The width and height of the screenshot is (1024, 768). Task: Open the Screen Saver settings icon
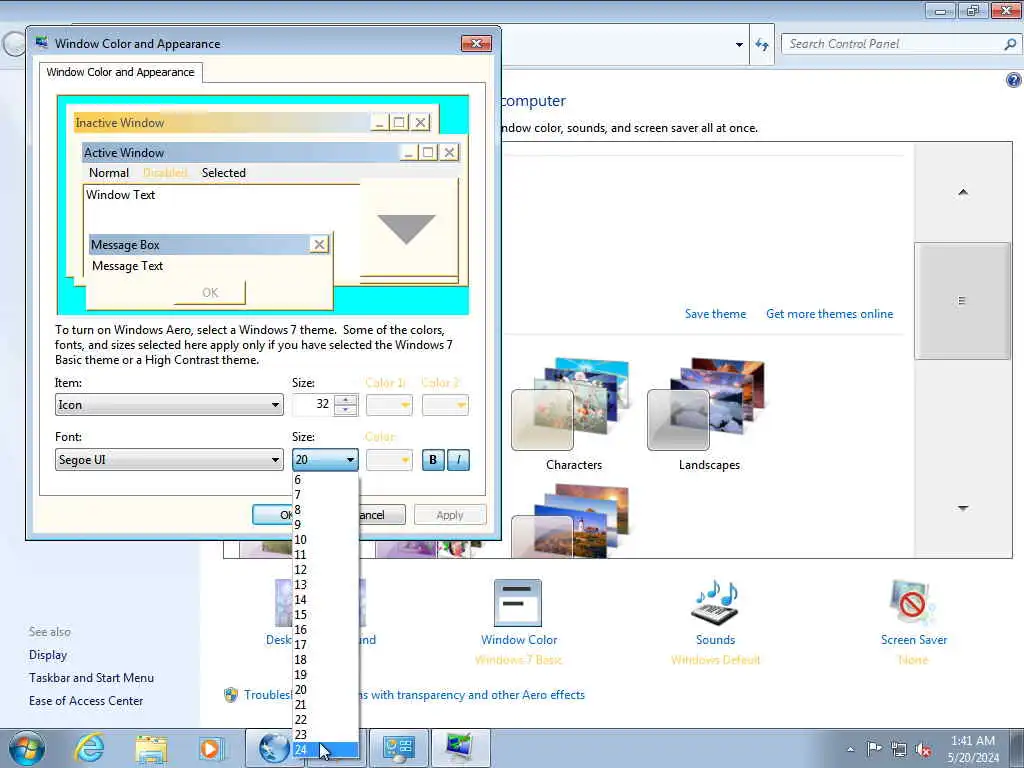(912, 603)
